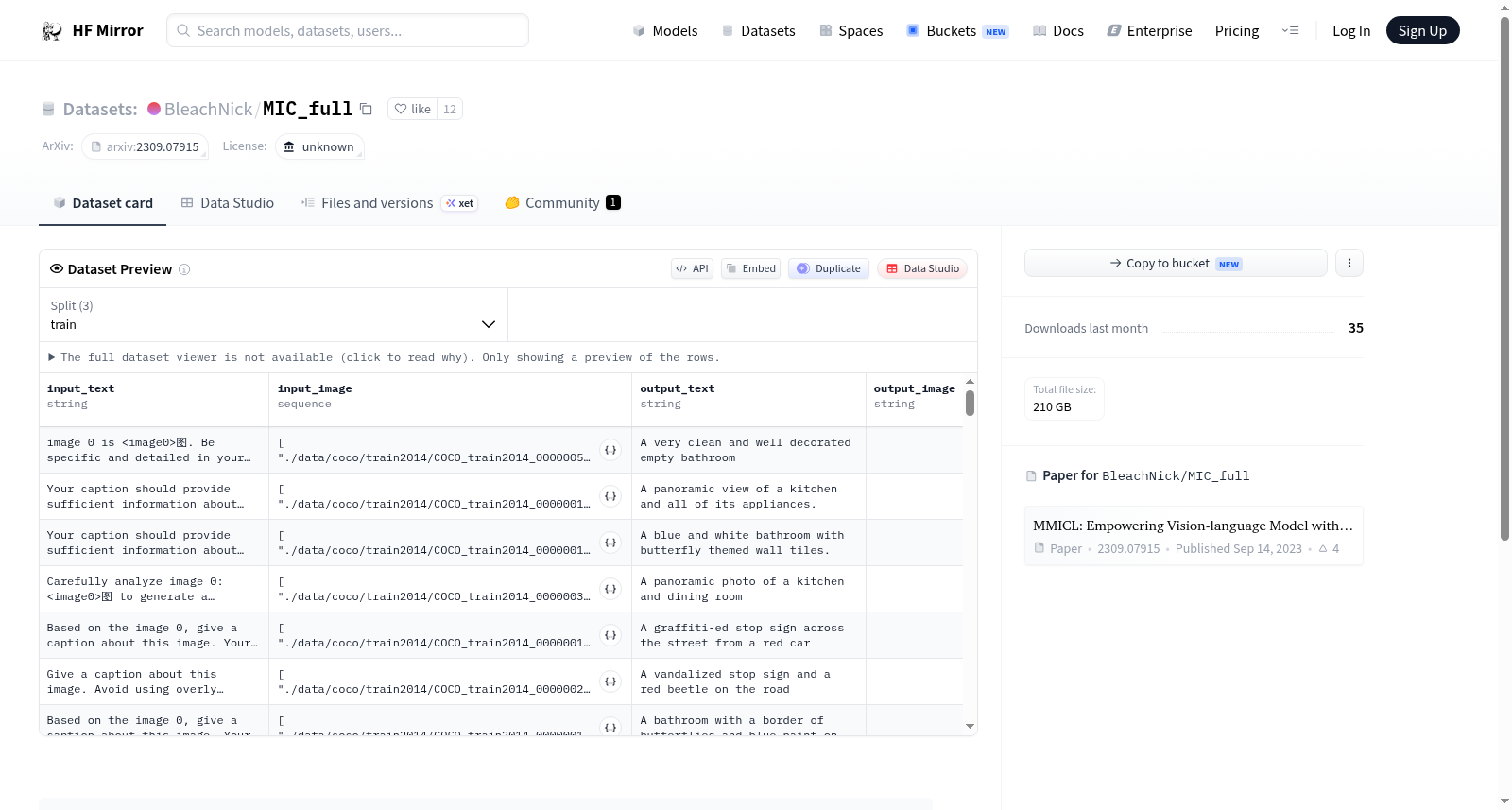Select cell 'Carefully analyze image 0'
The image size is (1512, 810).
(x=154, y=589)
